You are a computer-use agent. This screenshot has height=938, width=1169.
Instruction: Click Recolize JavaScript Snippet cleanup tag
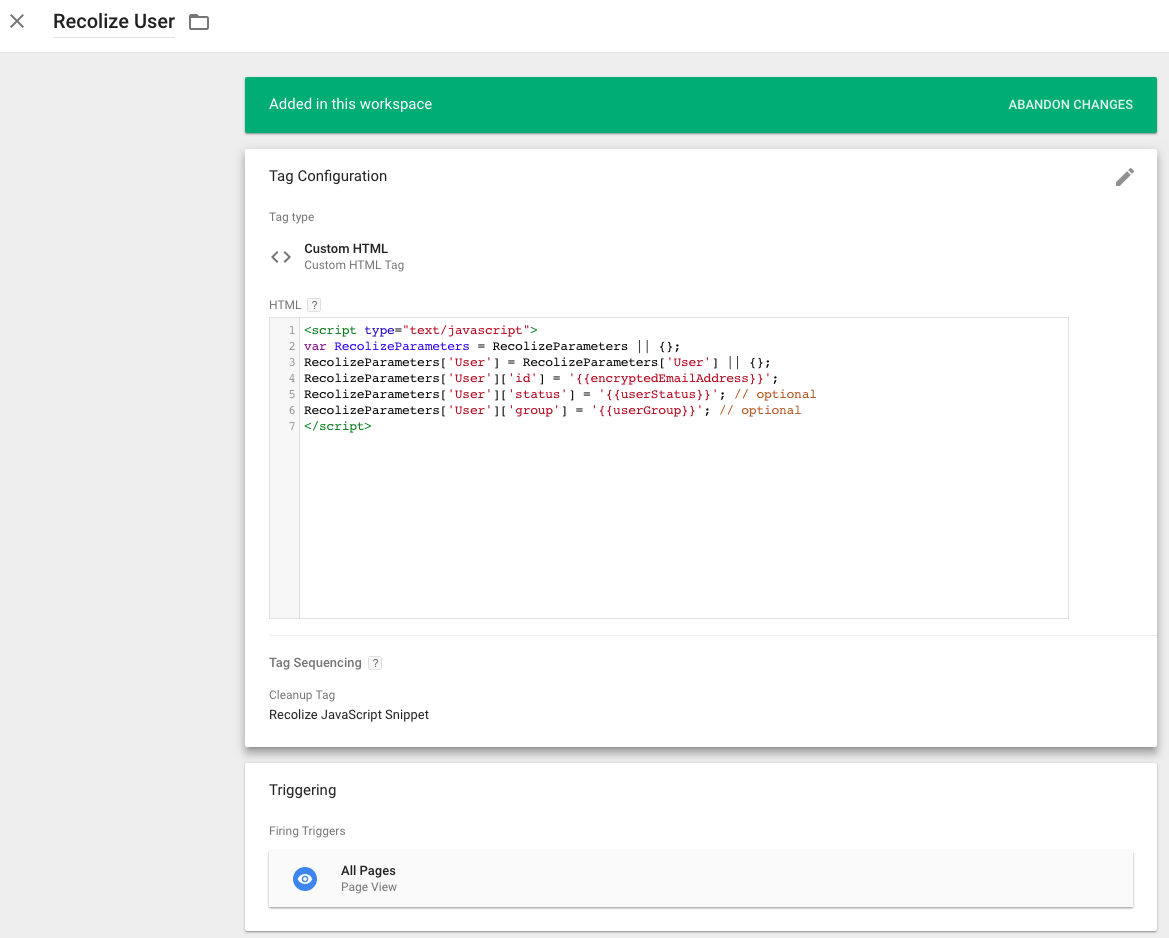click(349, 714)
